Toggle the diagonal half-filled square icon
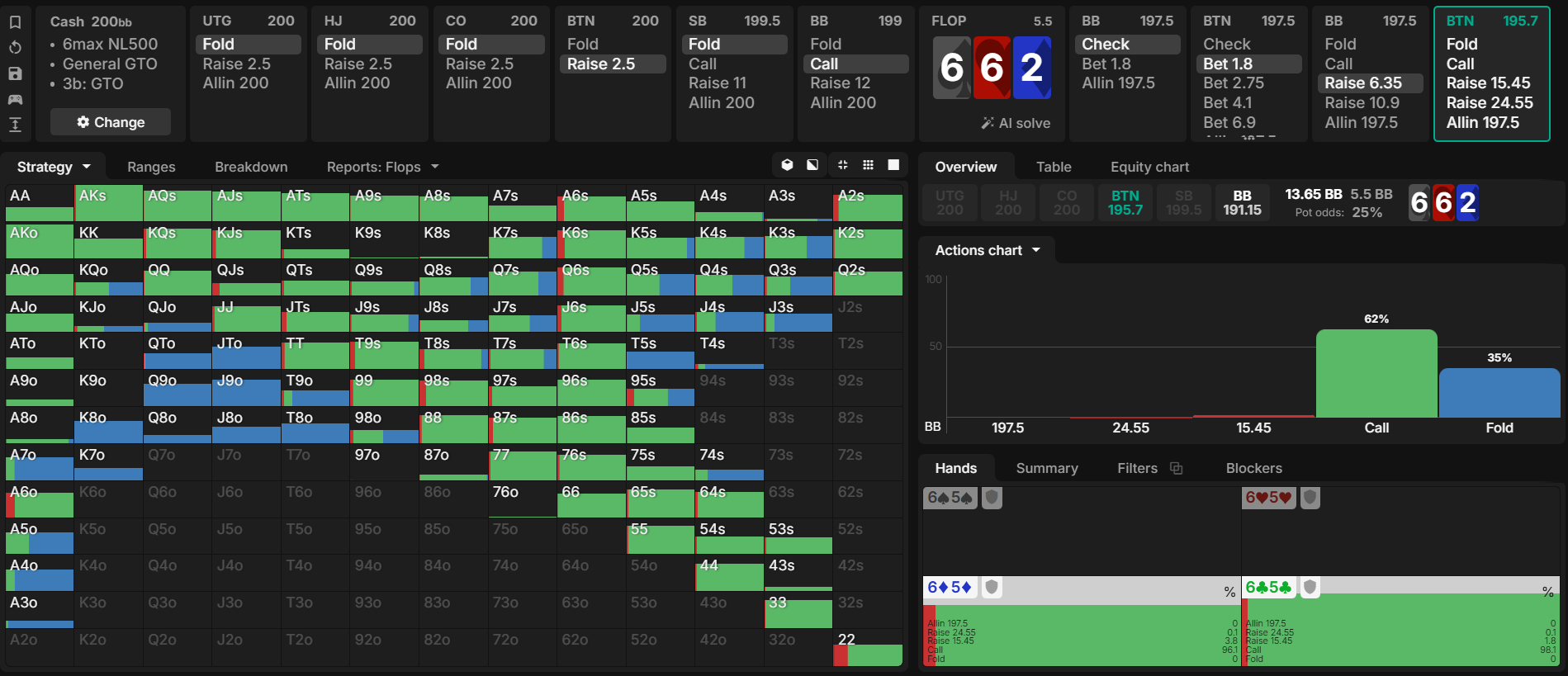 point(812,165)
